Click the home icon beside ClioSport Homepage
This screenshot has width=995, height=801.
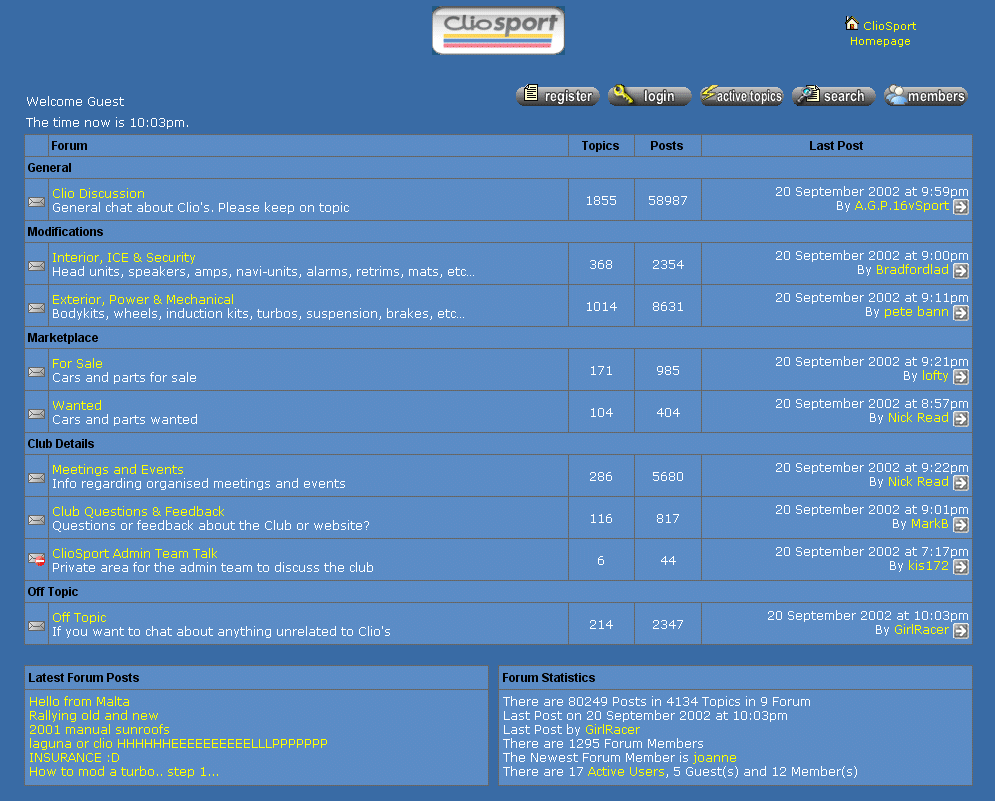(852, 23)
